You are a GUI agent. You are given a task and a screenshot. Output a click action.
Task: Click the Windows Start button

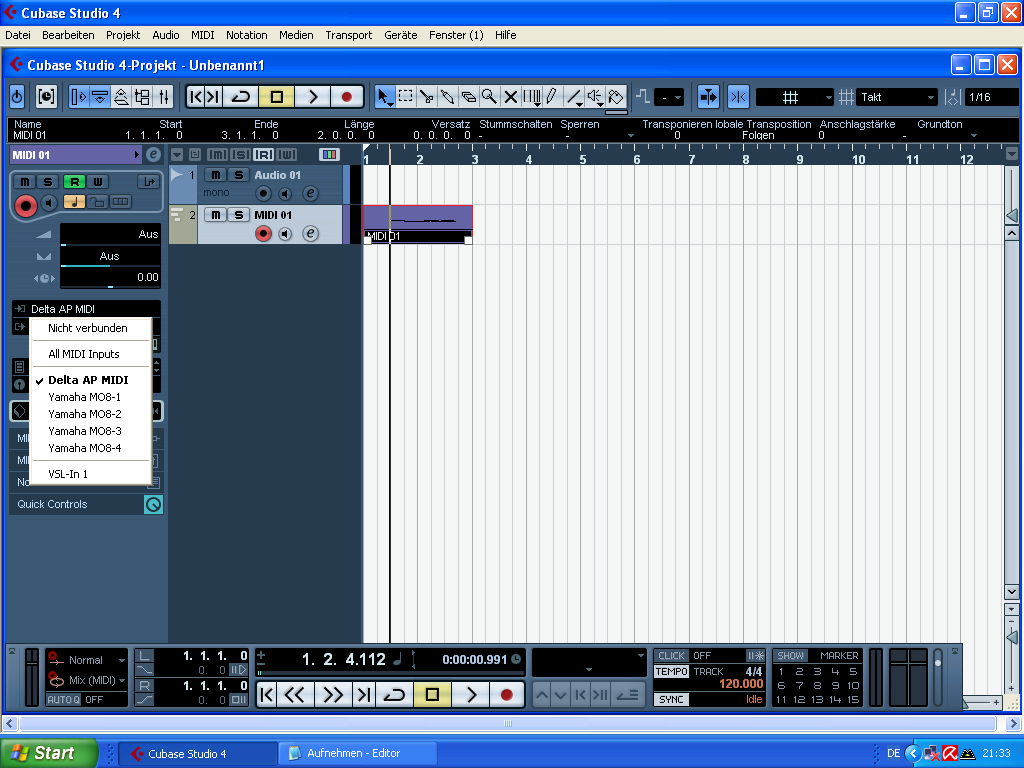click(x=49, y=753)
